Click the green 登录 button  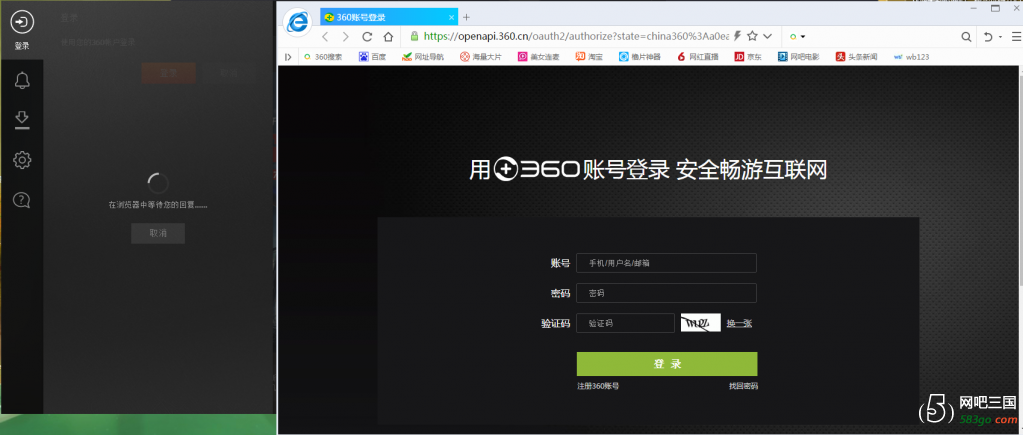[667, 364]
